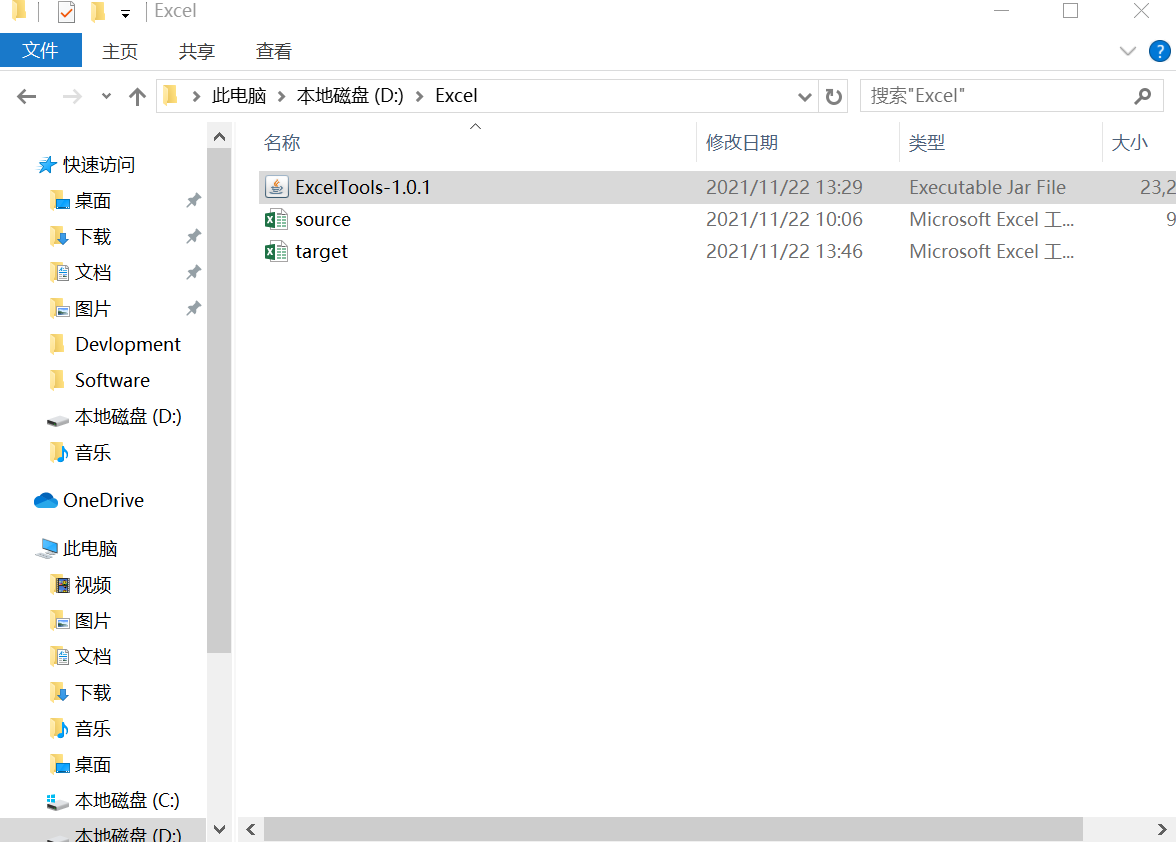This screenshot has height=842, width=1176.
Task: Click the new folder icon in title bar
Action: pyautogui.click(x=98, y=11)
